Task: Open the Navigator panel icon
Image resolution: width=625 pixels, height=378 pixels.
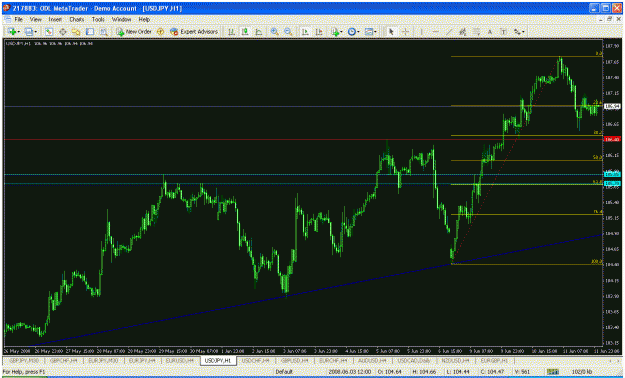Action: click(76, 32)
